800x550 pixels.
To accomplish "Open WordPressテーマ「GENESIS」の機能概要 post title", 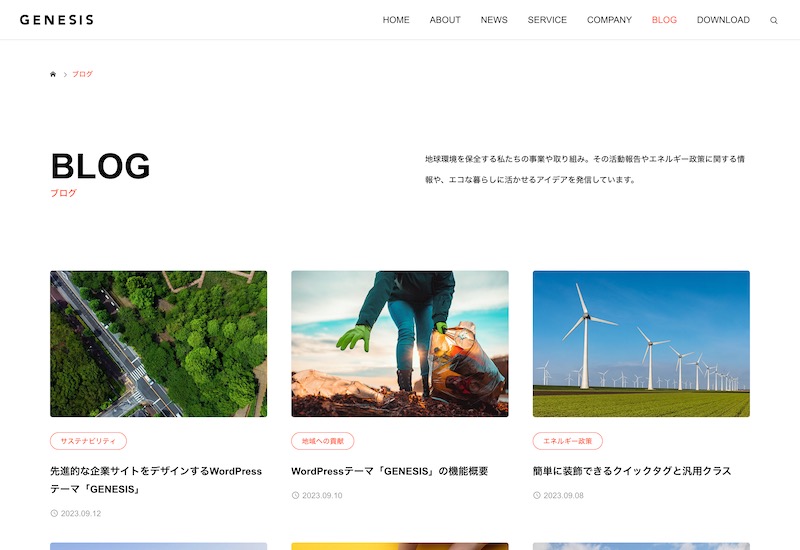I will click(390, 471).
